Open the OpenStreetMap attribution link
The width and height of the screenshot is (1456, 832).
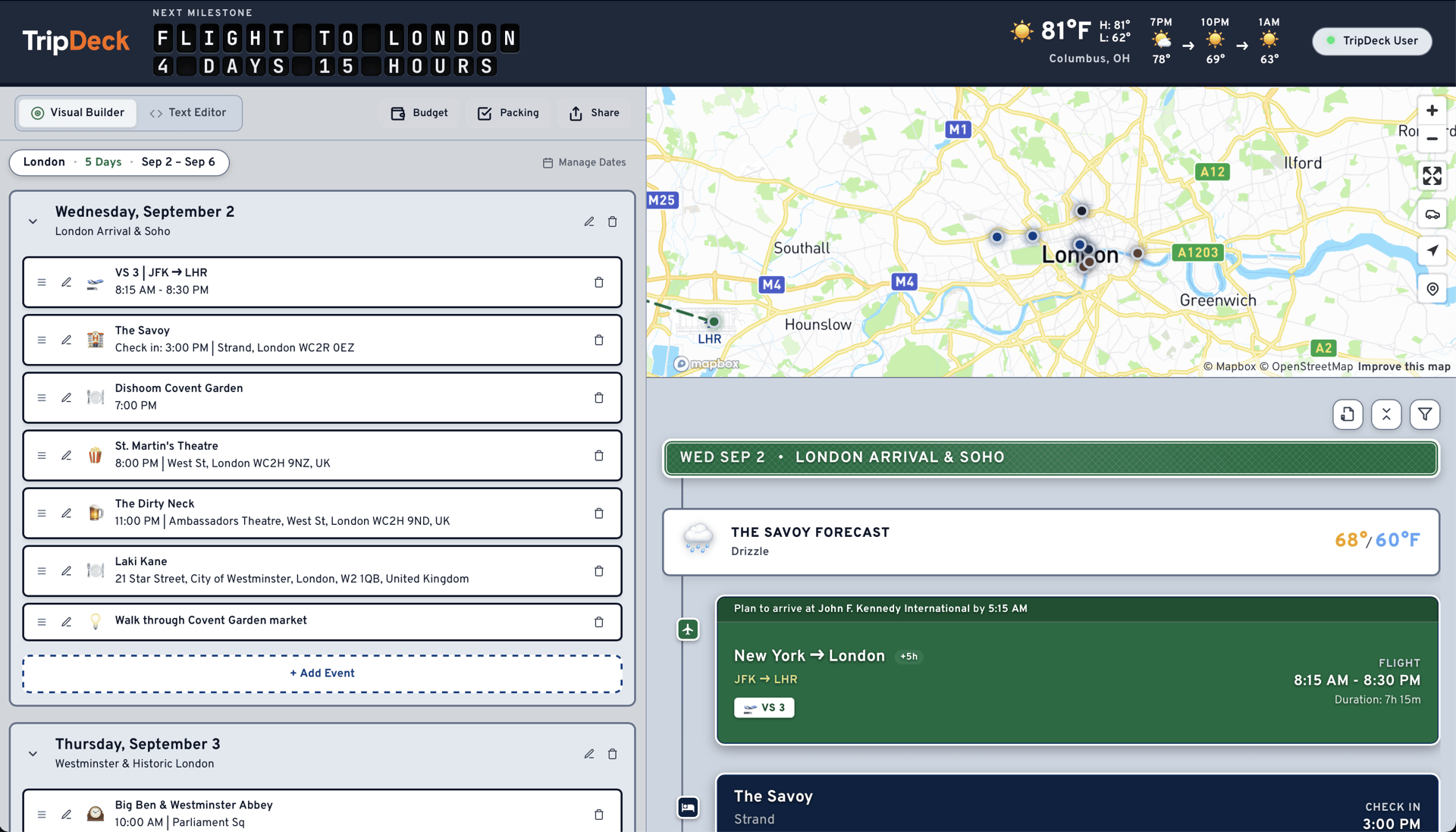point(1306,367)
